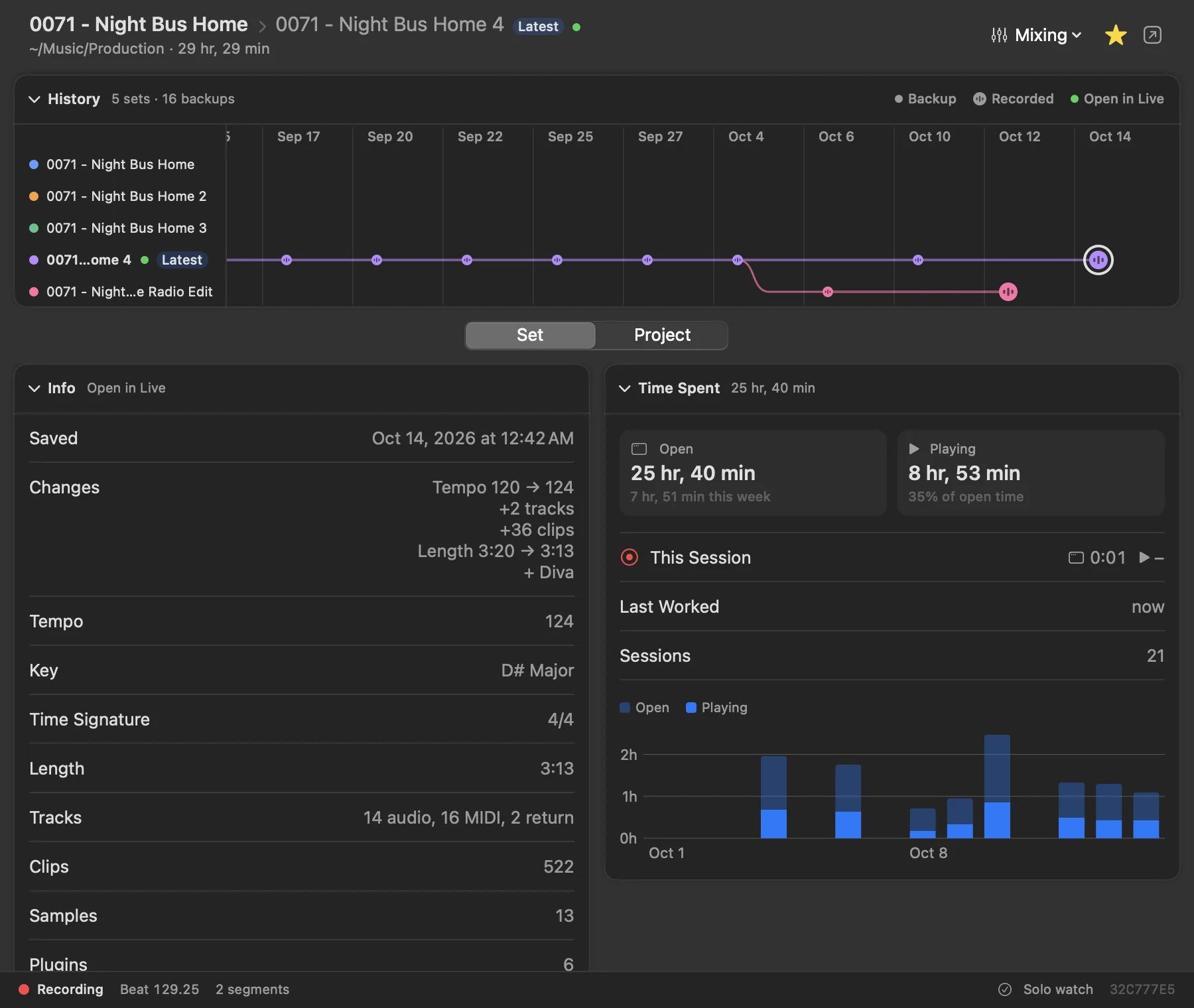Select 0071 - Night Bus Home 3 row
1194x1008 pixels.
119,228
